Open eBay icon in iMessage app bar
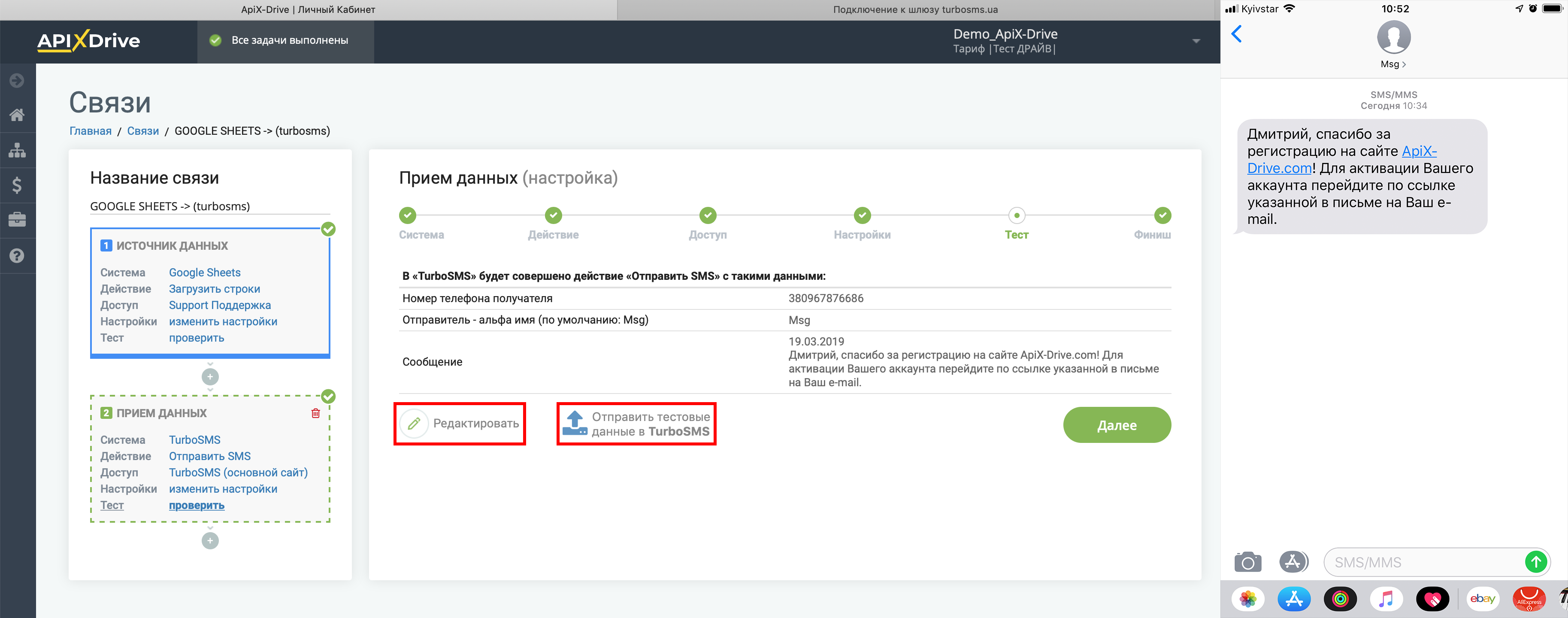 point(1483,599)
